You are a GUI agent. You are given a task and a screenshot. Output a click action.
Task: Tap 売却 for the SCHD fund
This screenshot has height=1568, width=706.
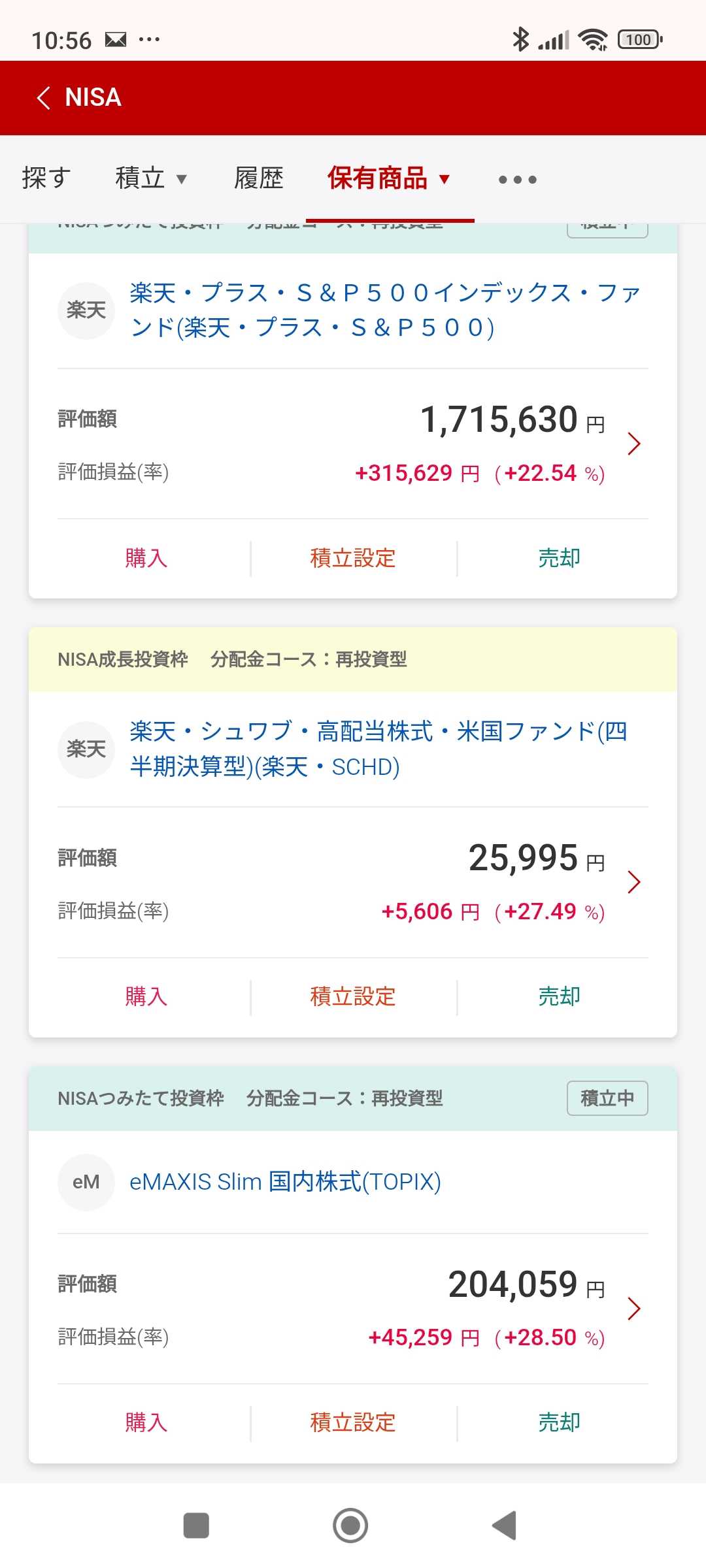[560, 997]
